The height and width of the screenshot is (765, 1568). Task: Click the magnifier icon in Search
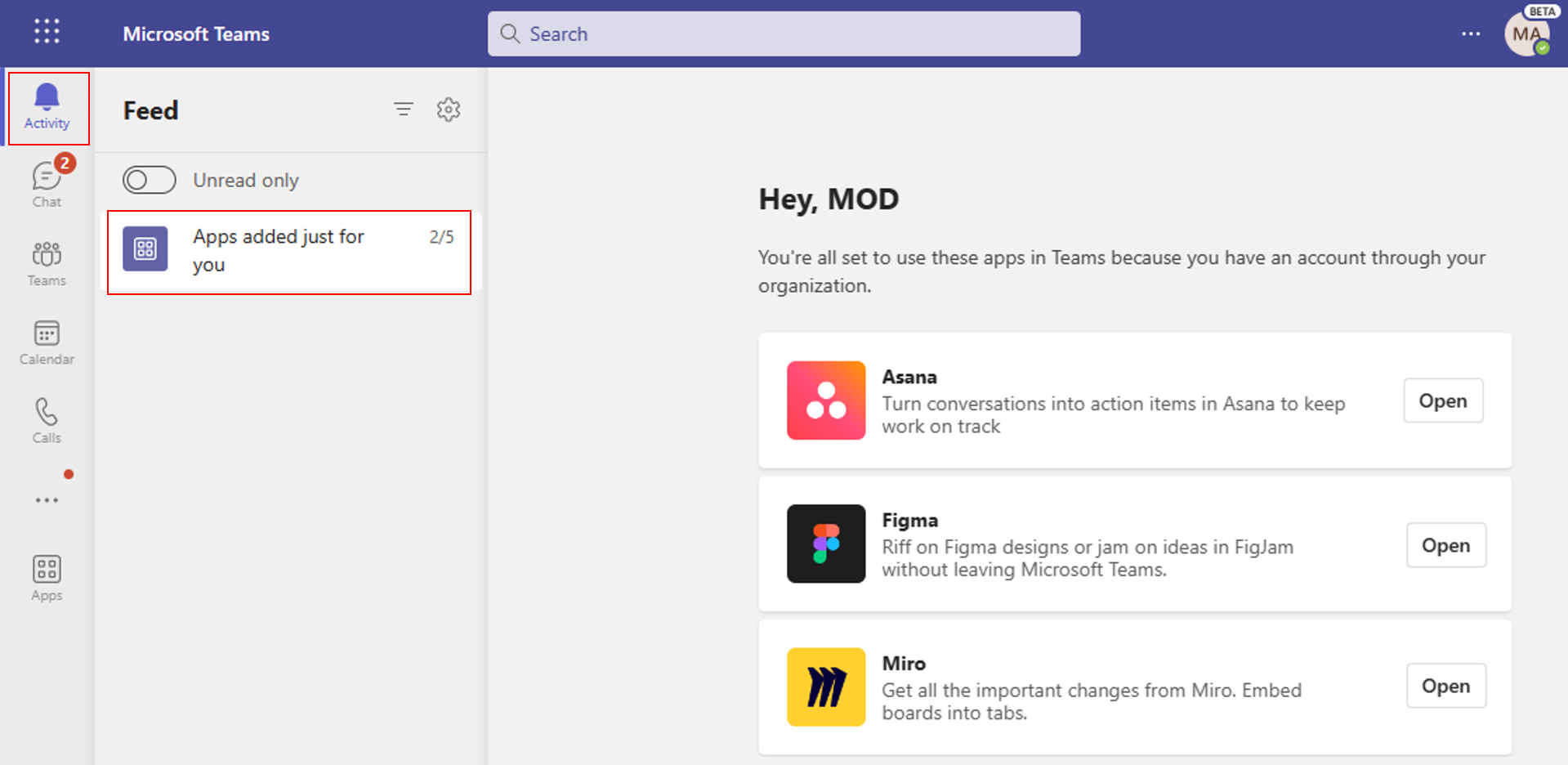[x=510, y=34]
